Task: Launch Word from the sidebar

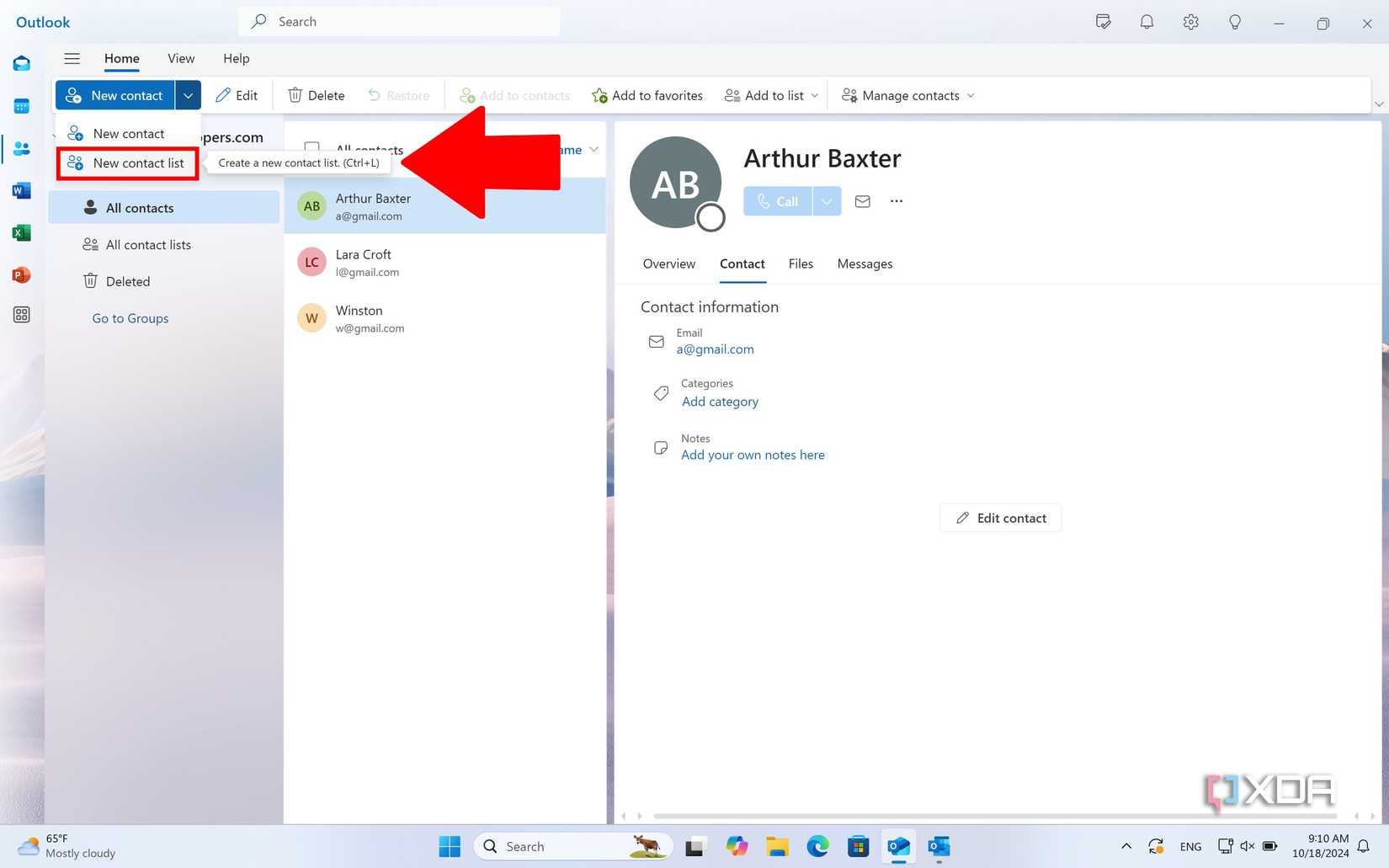Action: pyautogui.click(x=21, y=189)
